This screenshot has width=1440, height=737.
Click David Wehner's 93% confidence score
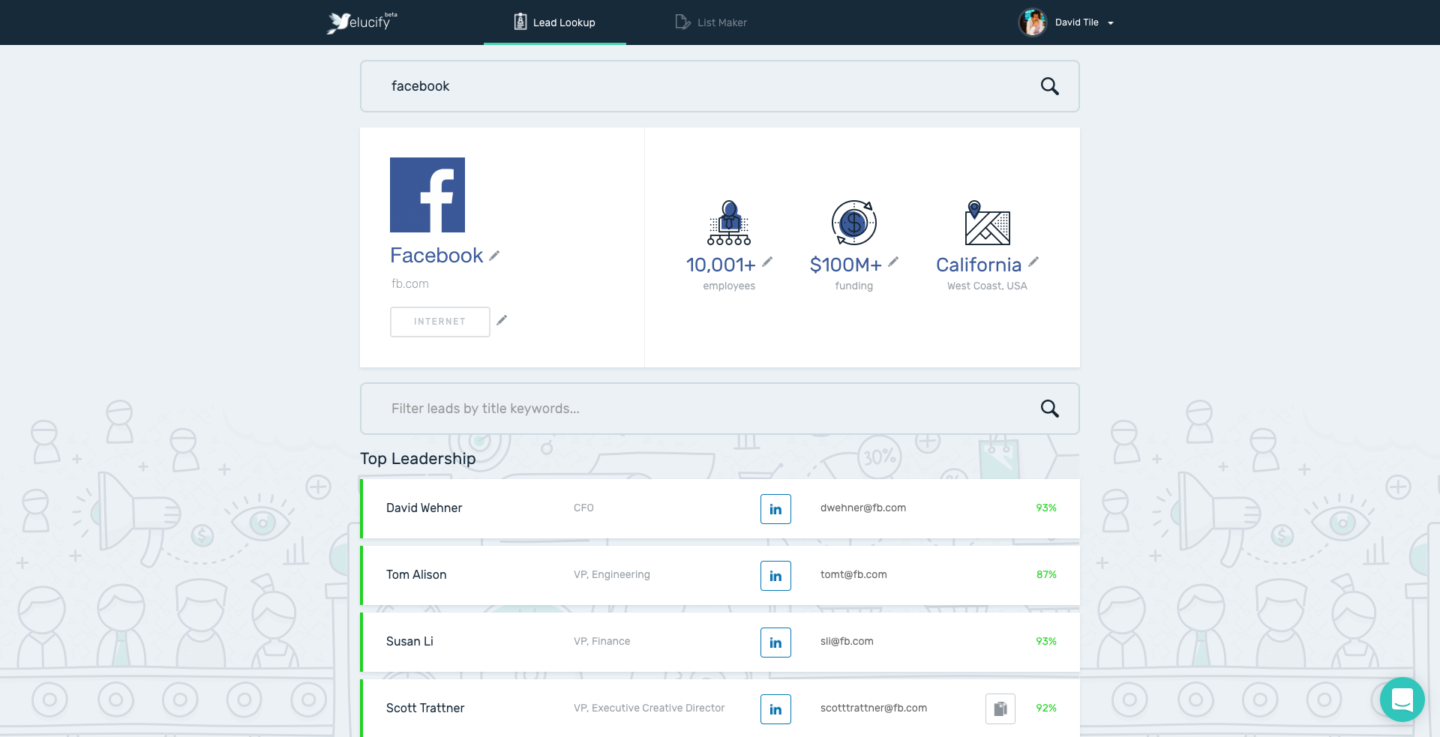coord(1046,508)
